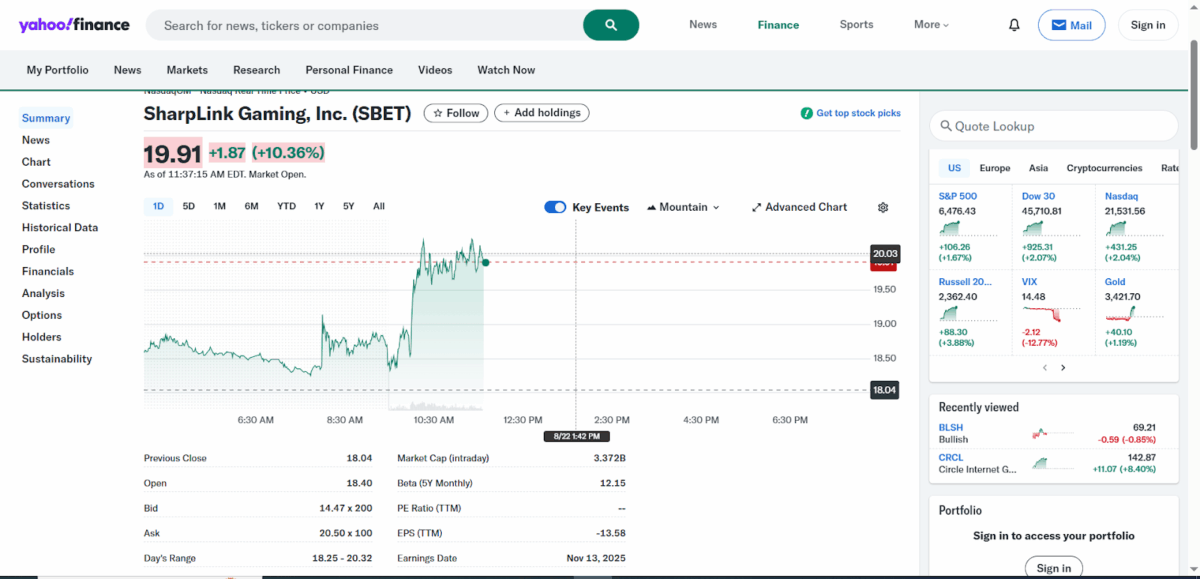The width and height of the screenshot is (1200, 579).
Task: Switch to the Europe markets tab
Action: point(995,168)
